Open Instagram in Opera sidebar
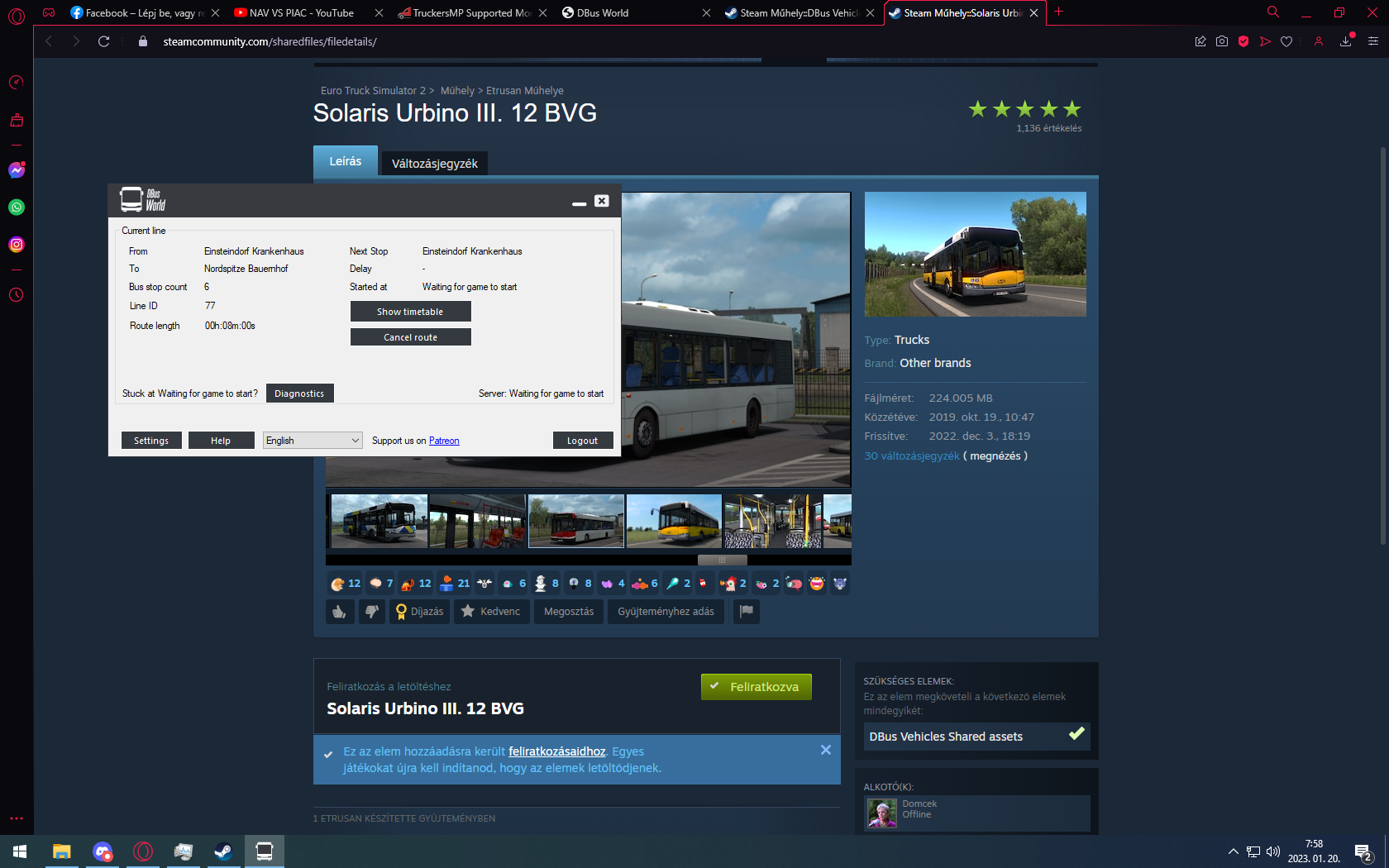1389x868 pixels. (x=17, y=245)
